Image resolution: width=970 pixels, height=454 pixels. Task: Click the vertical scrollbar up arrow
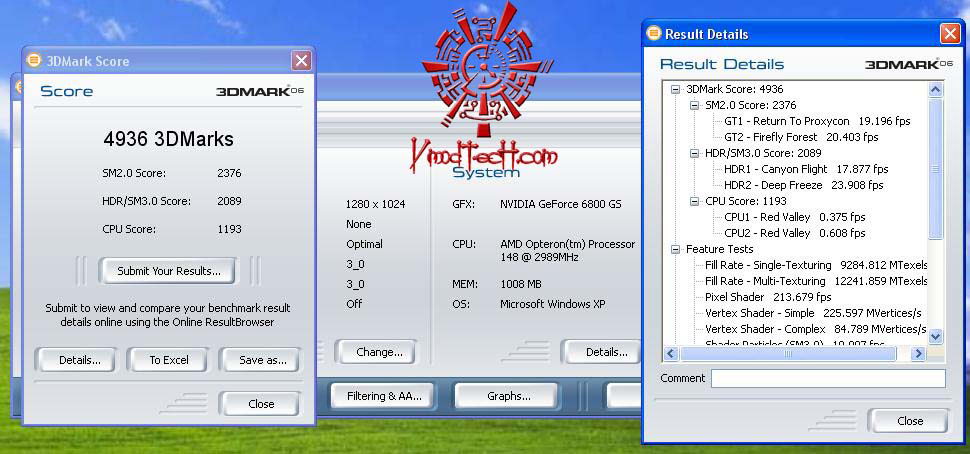(935, 90)
